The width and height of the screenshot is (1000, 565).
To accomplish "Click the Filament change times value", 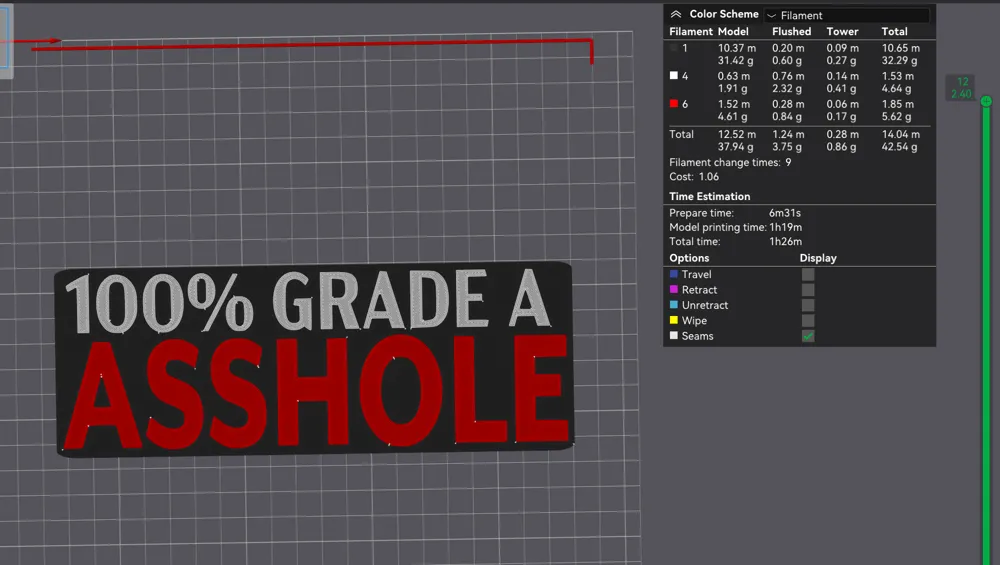I will coord(788,163).
